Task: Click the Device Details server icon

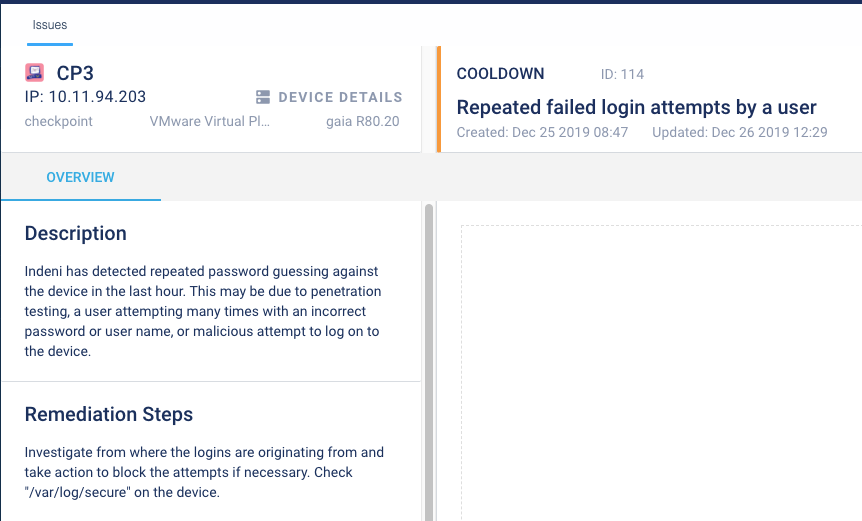Action: pyautogui.click(x=264, y=97)
